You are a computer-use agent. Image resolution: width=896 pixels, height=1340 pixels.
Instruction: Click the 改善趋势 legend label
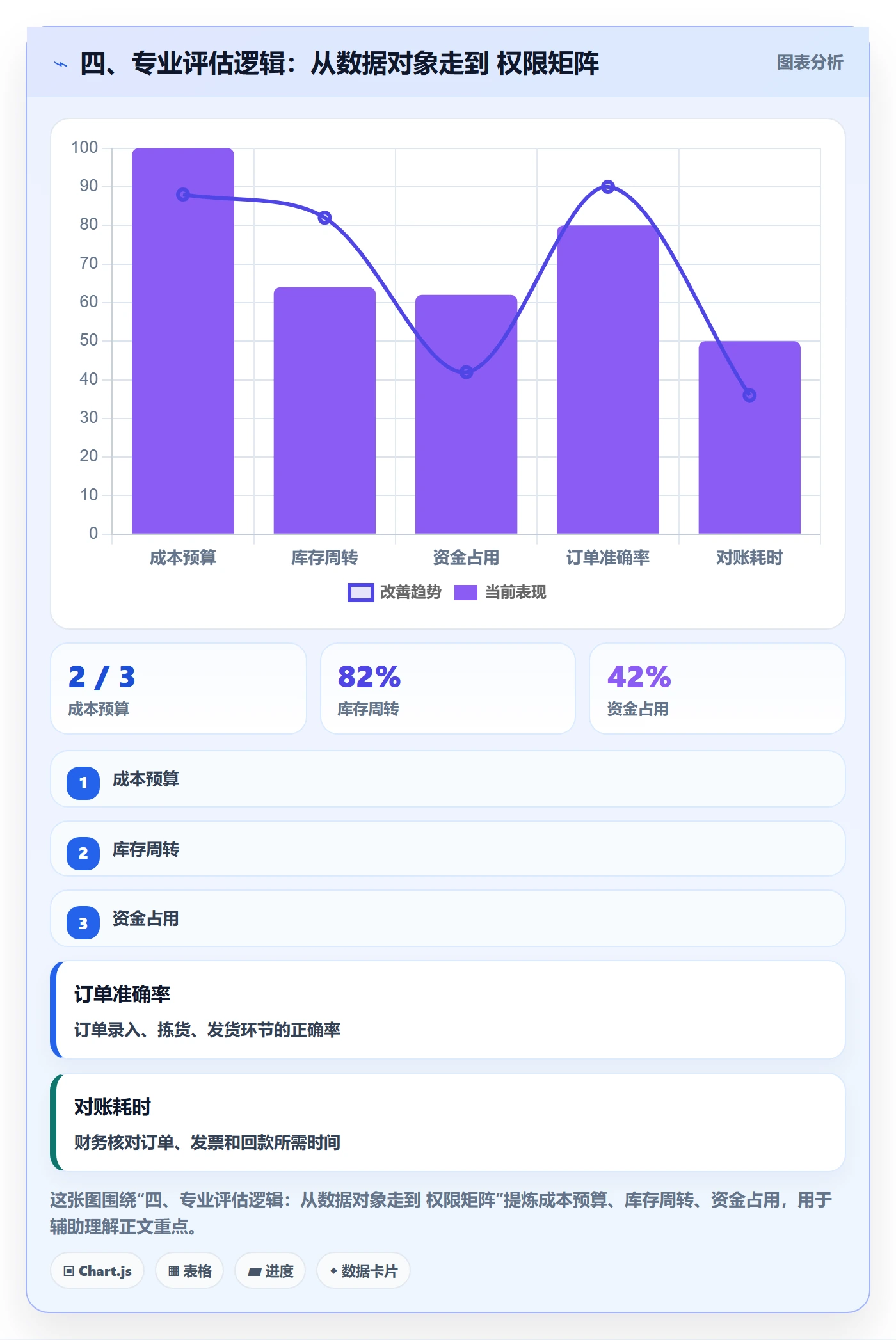[410, 593]
